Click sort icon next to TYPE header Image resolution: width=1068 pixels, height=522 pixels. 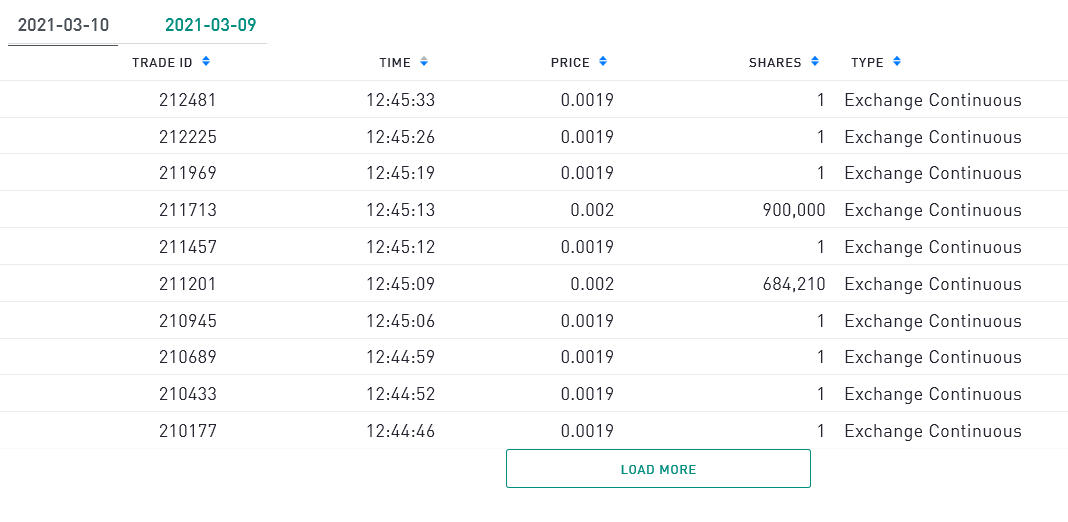pos(897,62)
